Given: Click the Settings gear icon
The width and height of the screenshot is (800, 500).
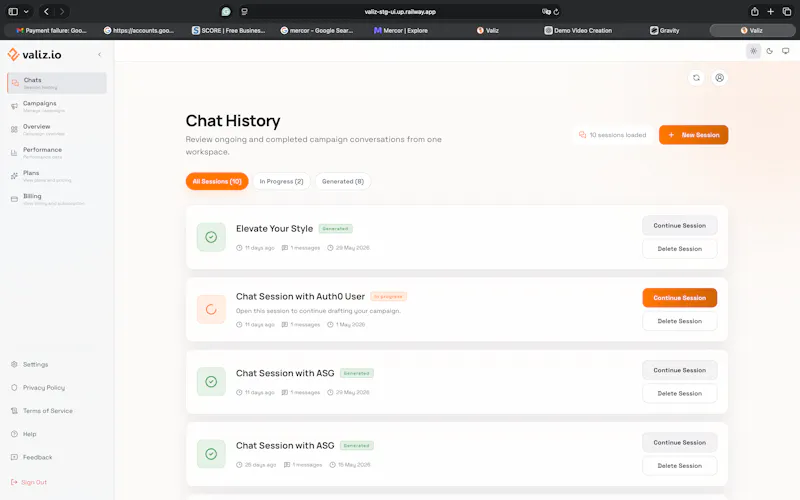Looking at the screenshot, I should 14,364.
